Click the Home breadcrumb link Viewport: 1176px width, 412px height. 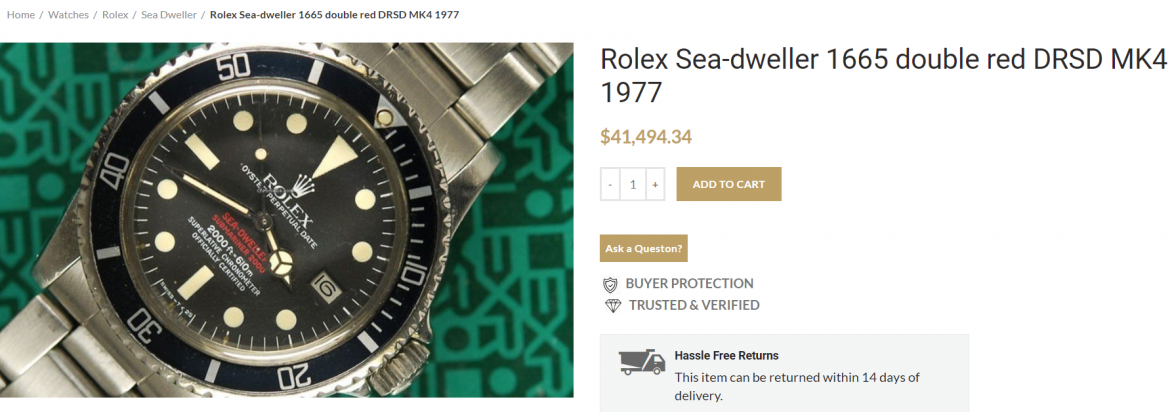point(20,15)
